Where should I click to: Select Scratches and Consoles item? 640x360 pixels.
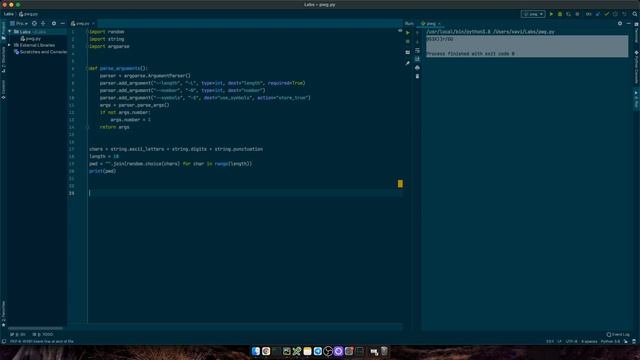pyautogui.click(x=40, y=52)
